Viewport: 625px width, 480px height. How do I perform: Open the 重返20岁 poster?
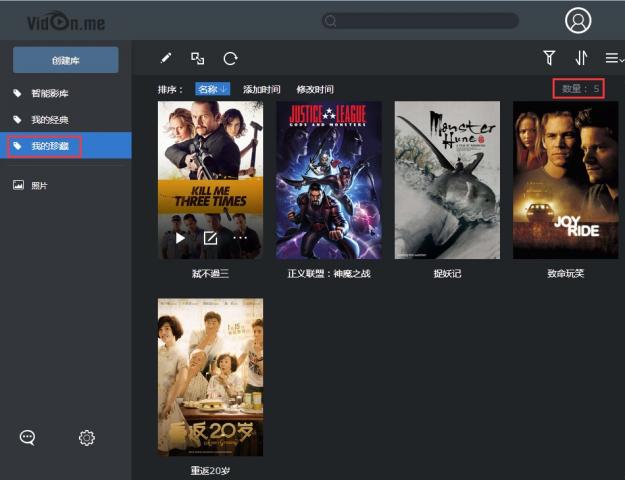click(x=210, y=377)
